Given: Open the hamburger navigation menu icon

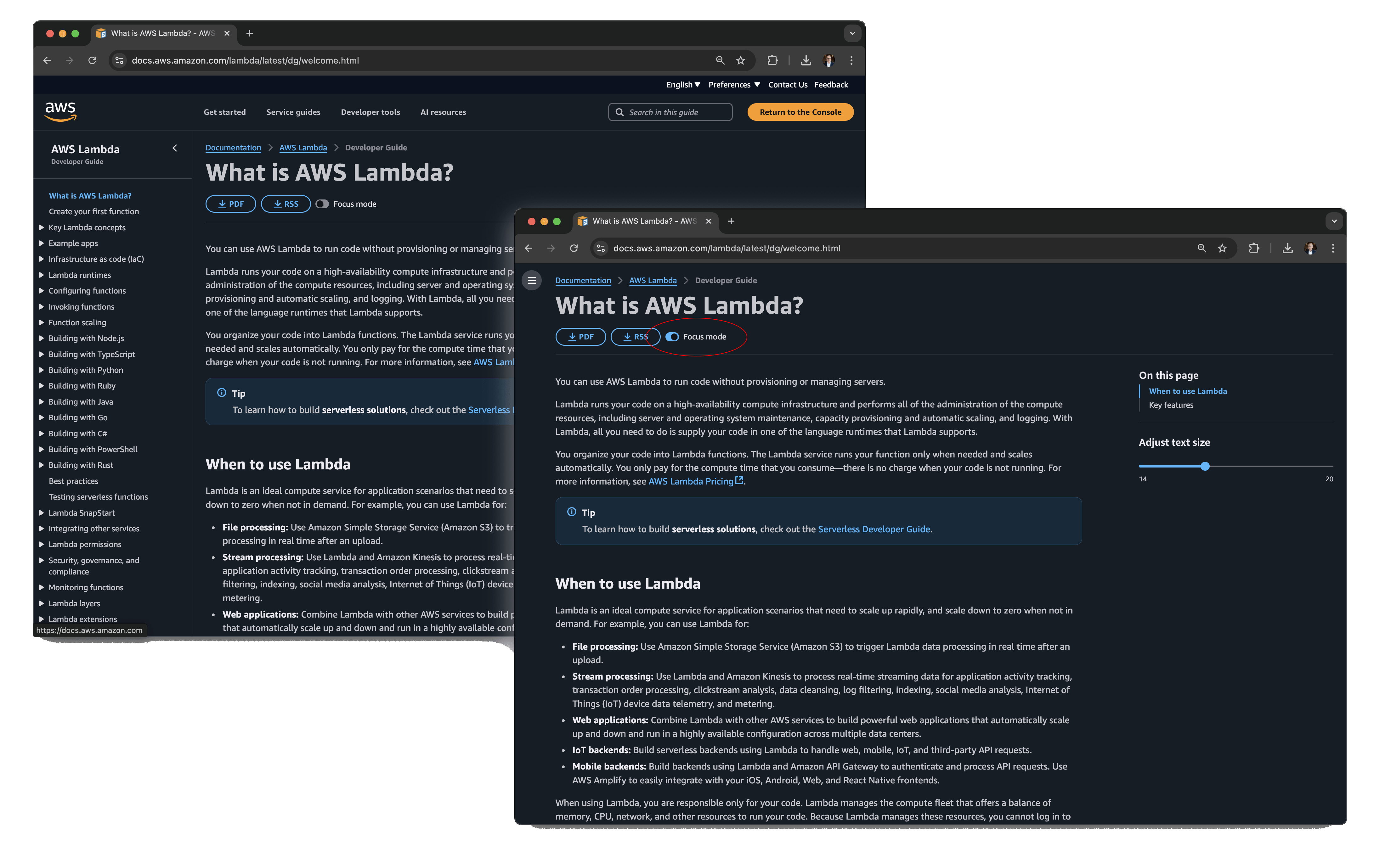Looking at the screenshot, I should click(x=532, y=280).
